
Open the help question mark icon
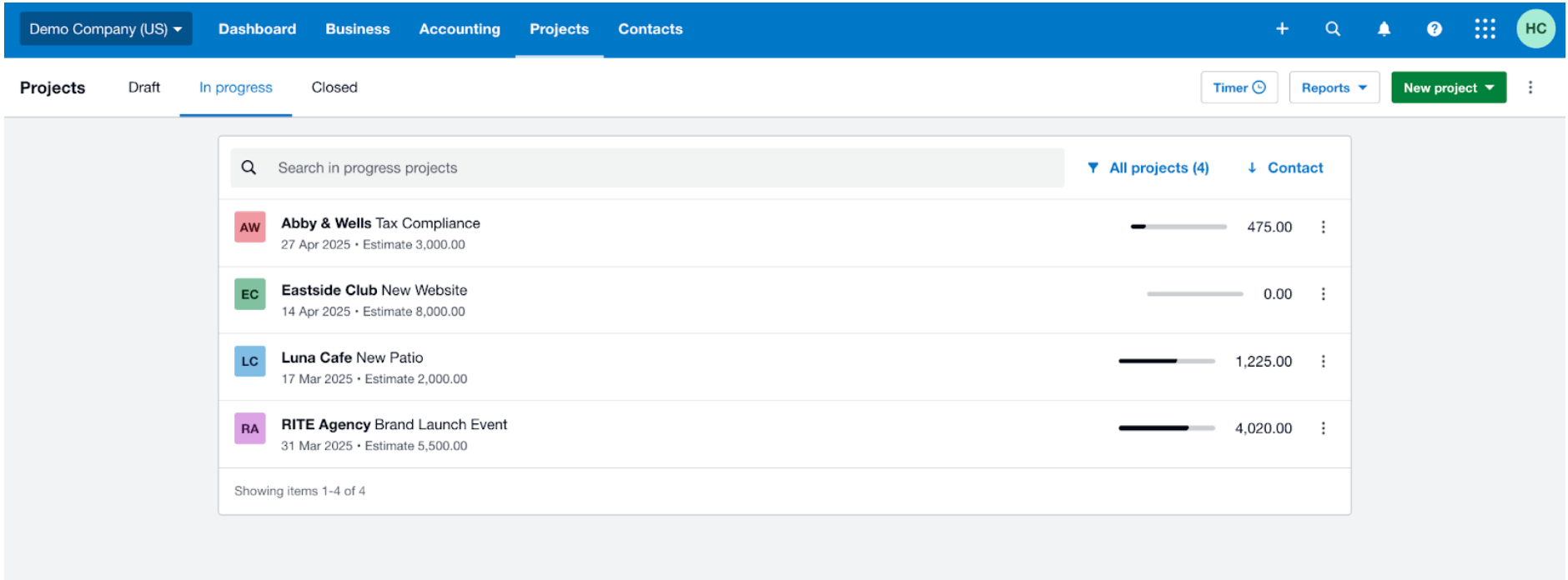[x=1434, y=29]
